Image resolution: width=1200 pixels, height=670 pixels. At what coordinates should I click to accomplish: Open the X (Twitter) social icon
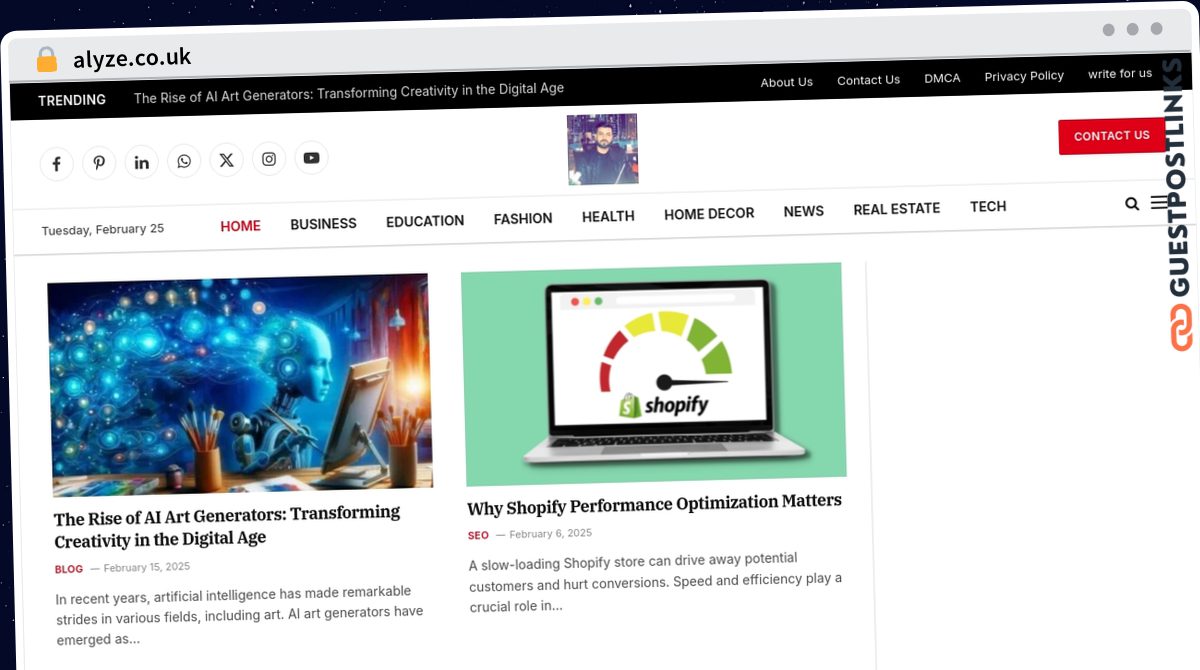(x=227, y=159)
